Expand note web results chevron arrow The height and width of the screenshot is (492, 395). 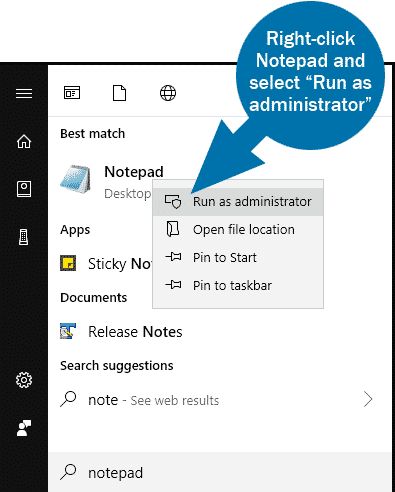pyautogui.click(x=368, y=399)
